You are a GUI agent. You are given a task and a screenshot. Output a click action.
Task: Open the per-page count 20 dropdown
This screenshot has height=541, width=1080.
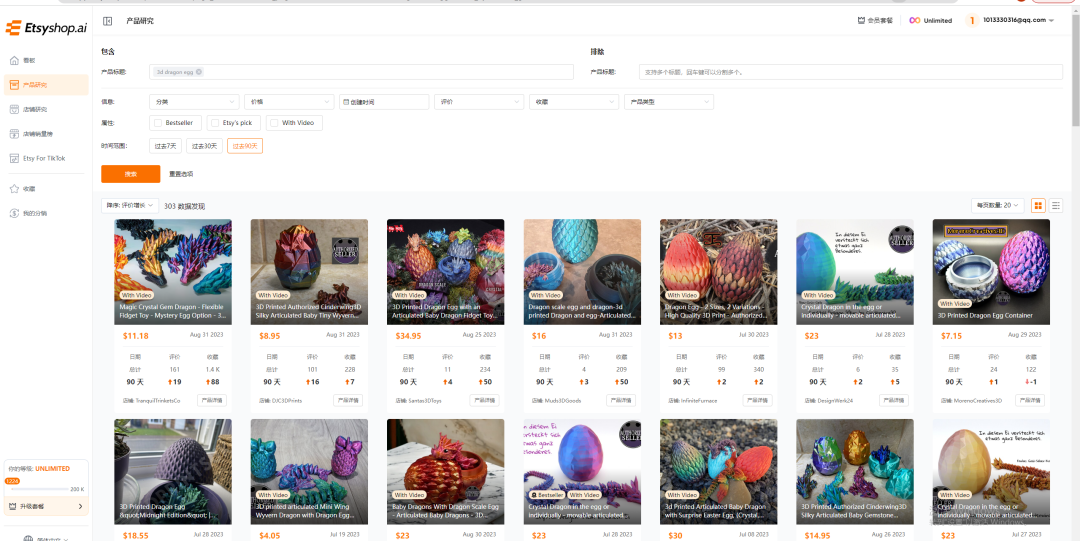(998, 205)
